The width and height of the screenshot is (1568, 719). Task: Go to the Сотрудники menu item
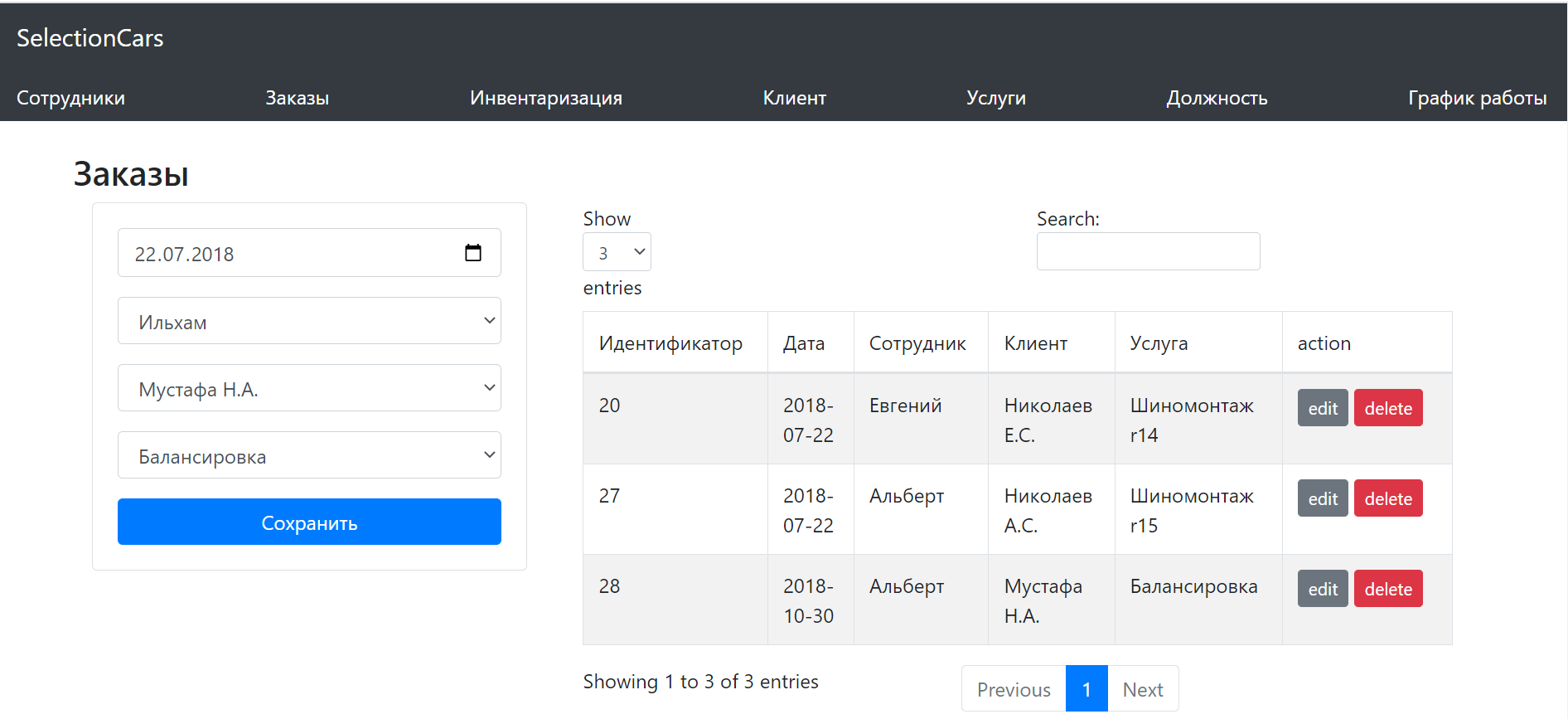point(71,98)
